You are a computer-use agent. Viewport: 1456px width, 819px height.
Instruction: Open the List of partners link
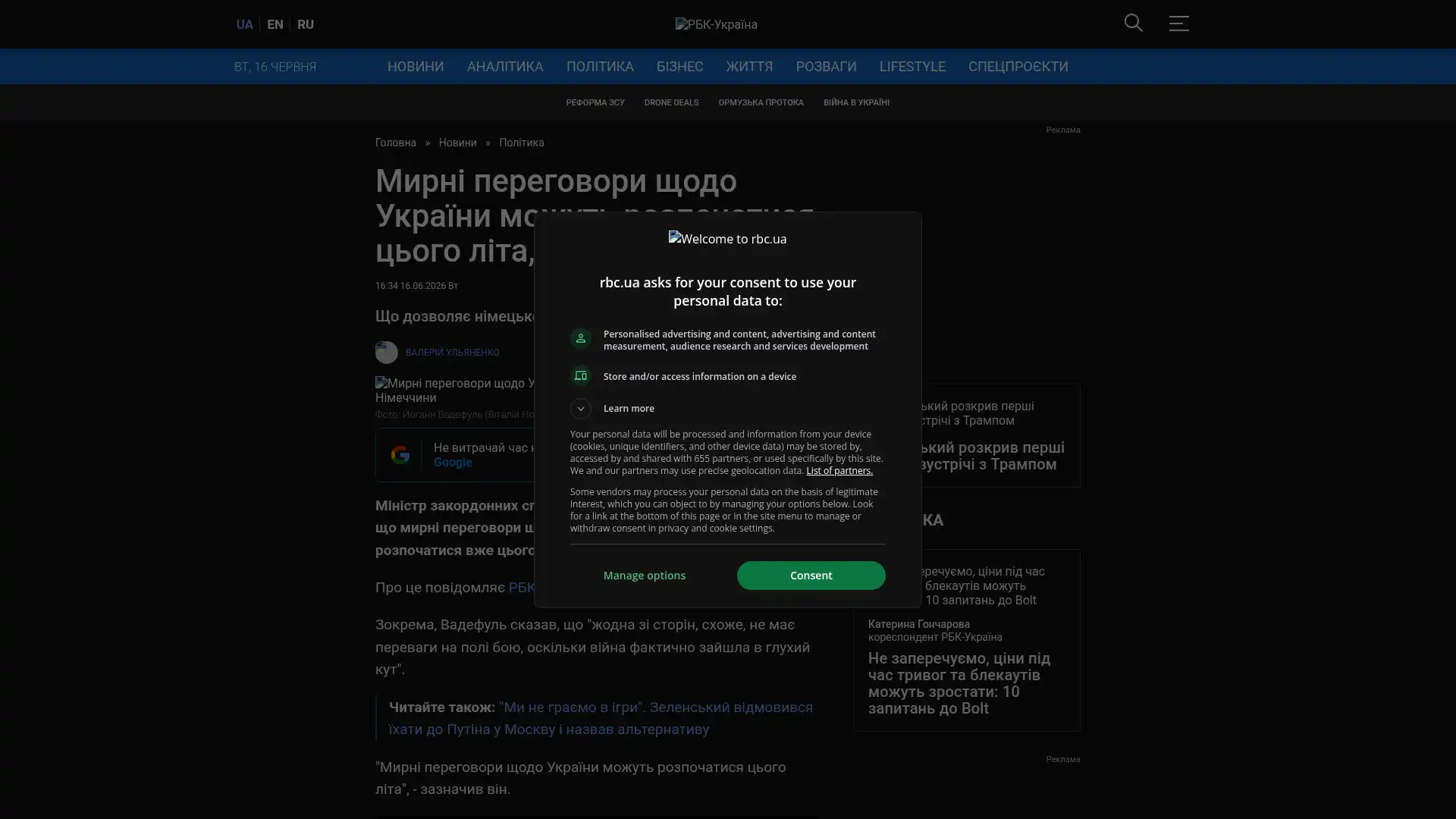839,471
